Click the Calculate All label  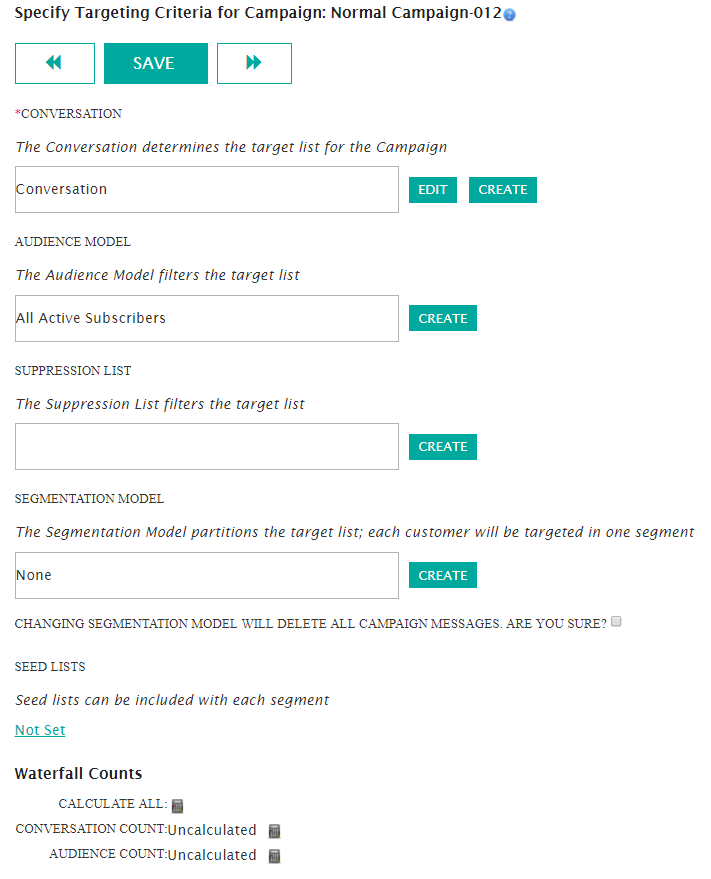coord(113,803)
